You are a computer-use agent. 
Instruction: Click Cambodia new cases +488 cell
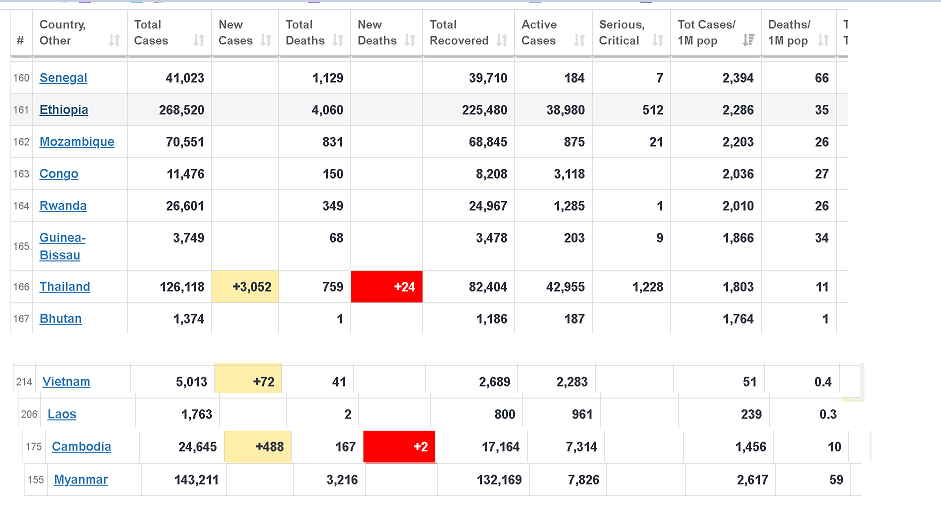click(258, 447)
